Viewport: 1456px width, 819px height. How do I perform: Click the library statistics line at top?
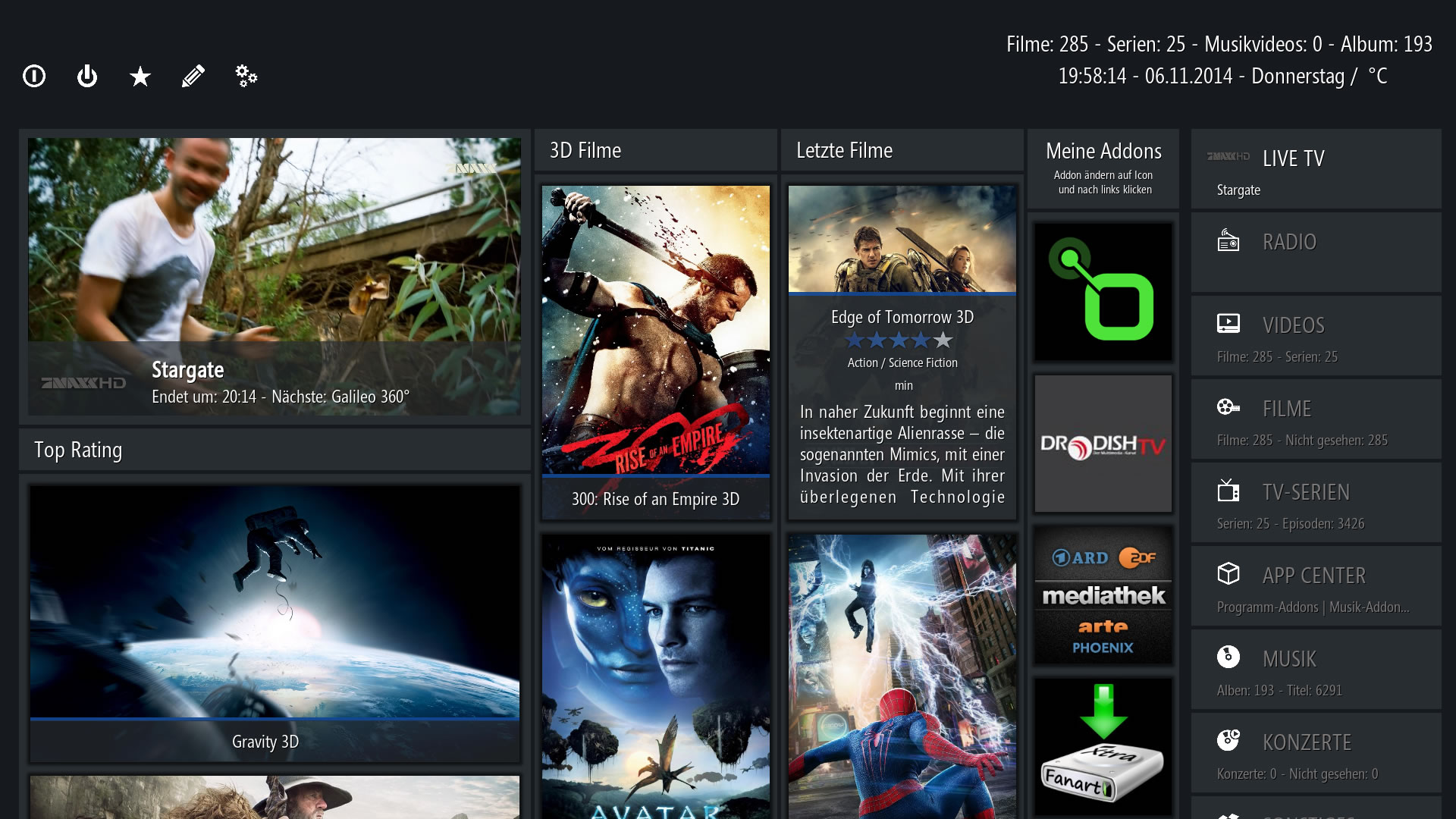pos(1219,44)
